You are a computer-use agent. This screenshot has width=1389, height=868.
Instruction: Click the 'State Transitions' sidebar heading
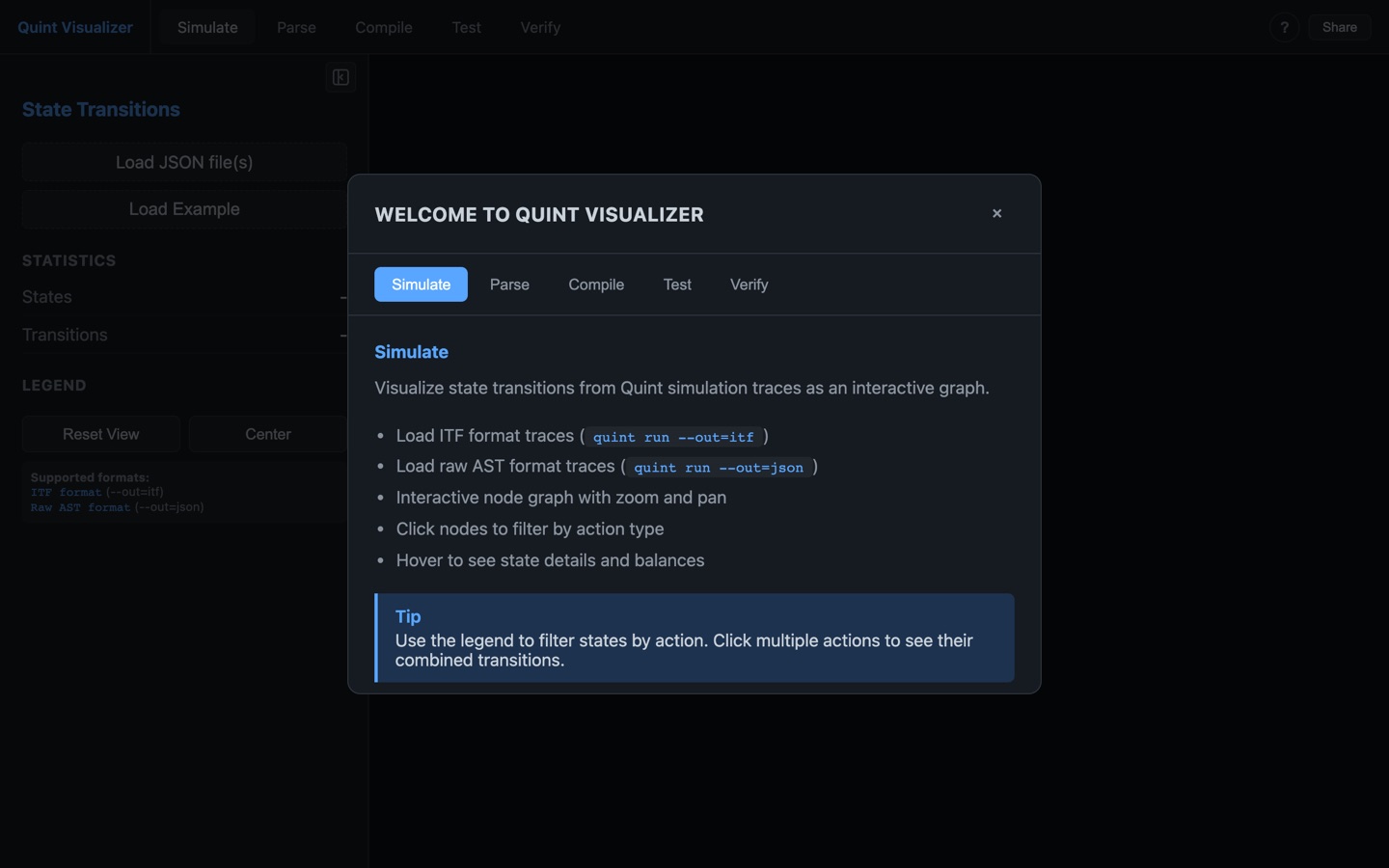[x=101, y=110]
